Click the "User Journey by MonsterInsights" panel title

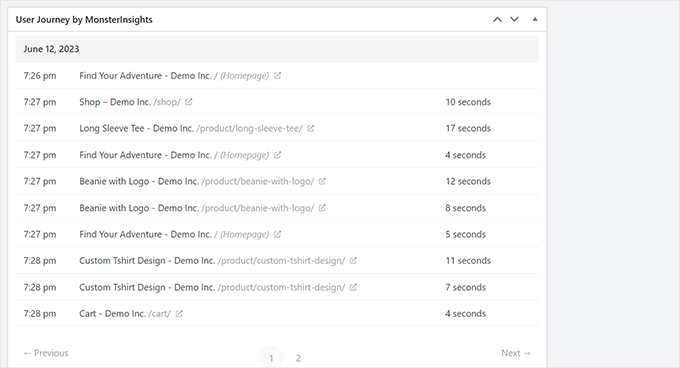[84, 20]
